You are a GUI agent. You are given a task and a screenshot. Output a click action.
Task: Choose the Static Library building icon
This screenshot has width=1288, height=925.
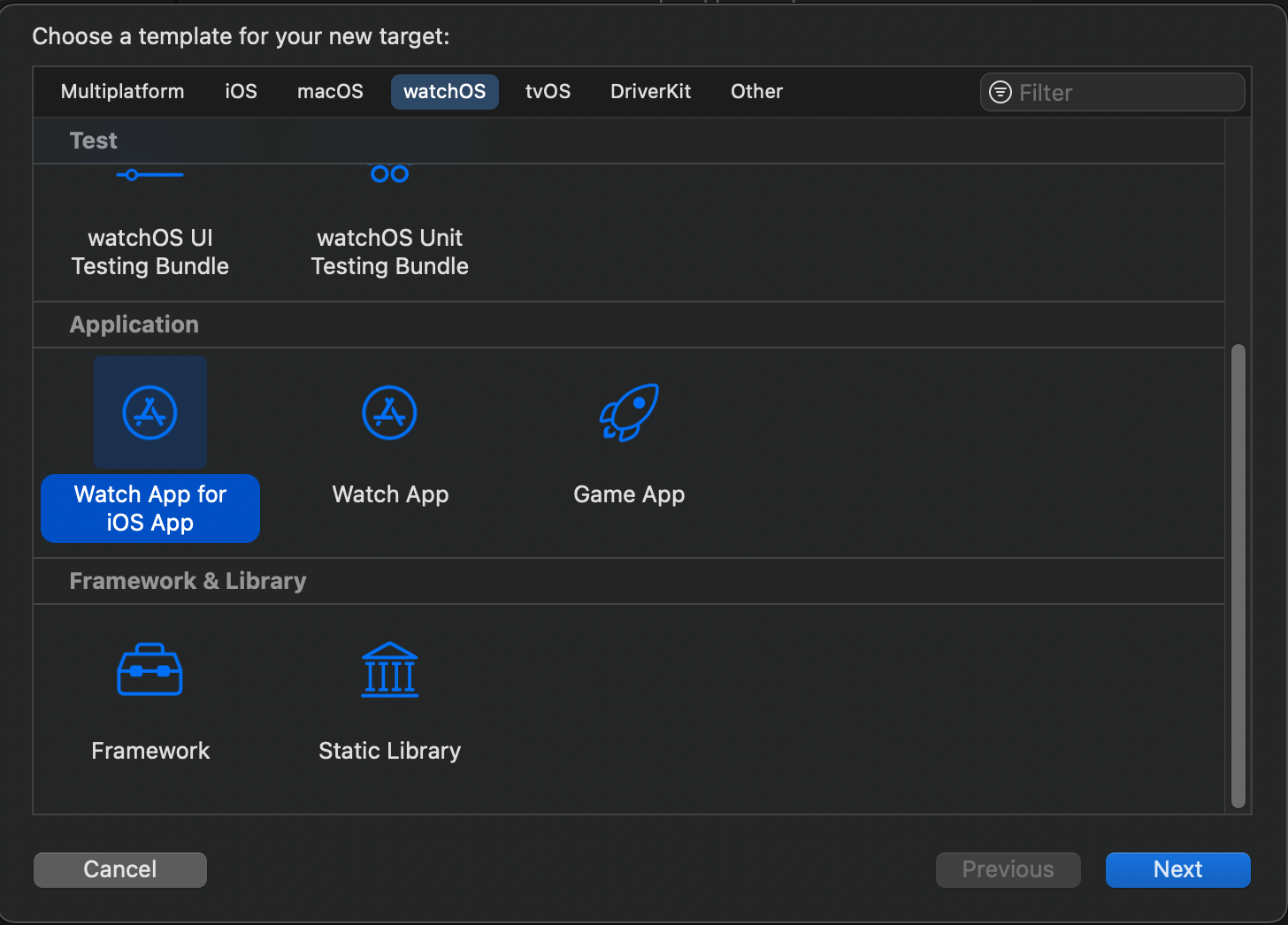(389, 669)
